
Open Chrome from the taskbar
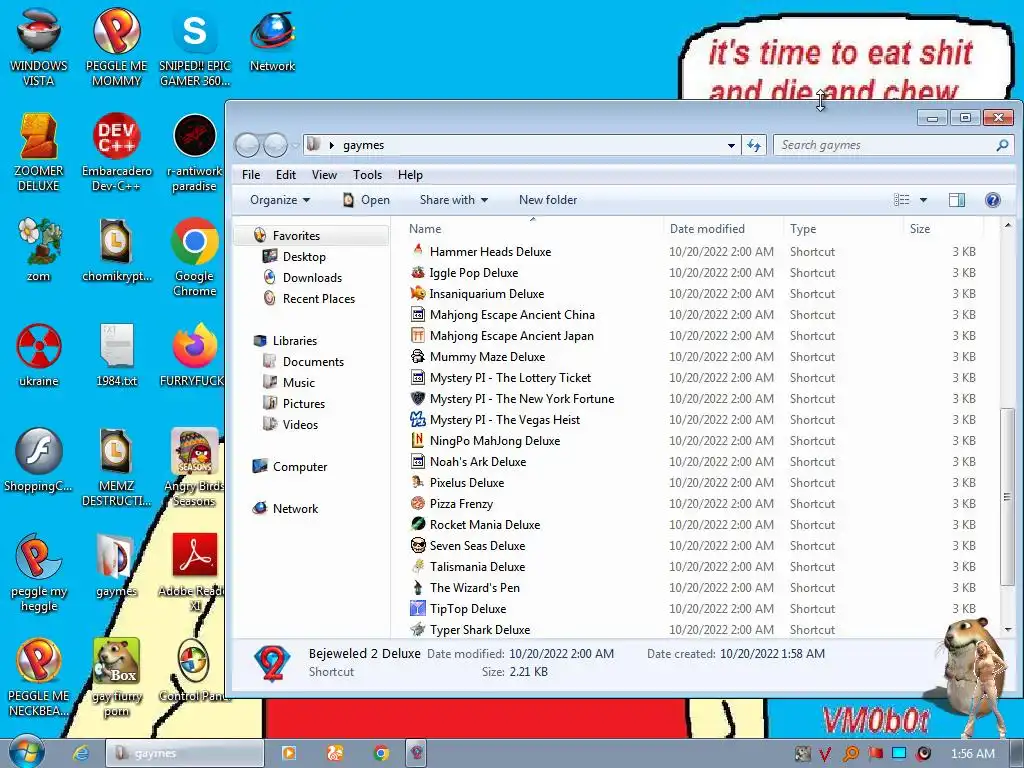click(x=381, y=754)
